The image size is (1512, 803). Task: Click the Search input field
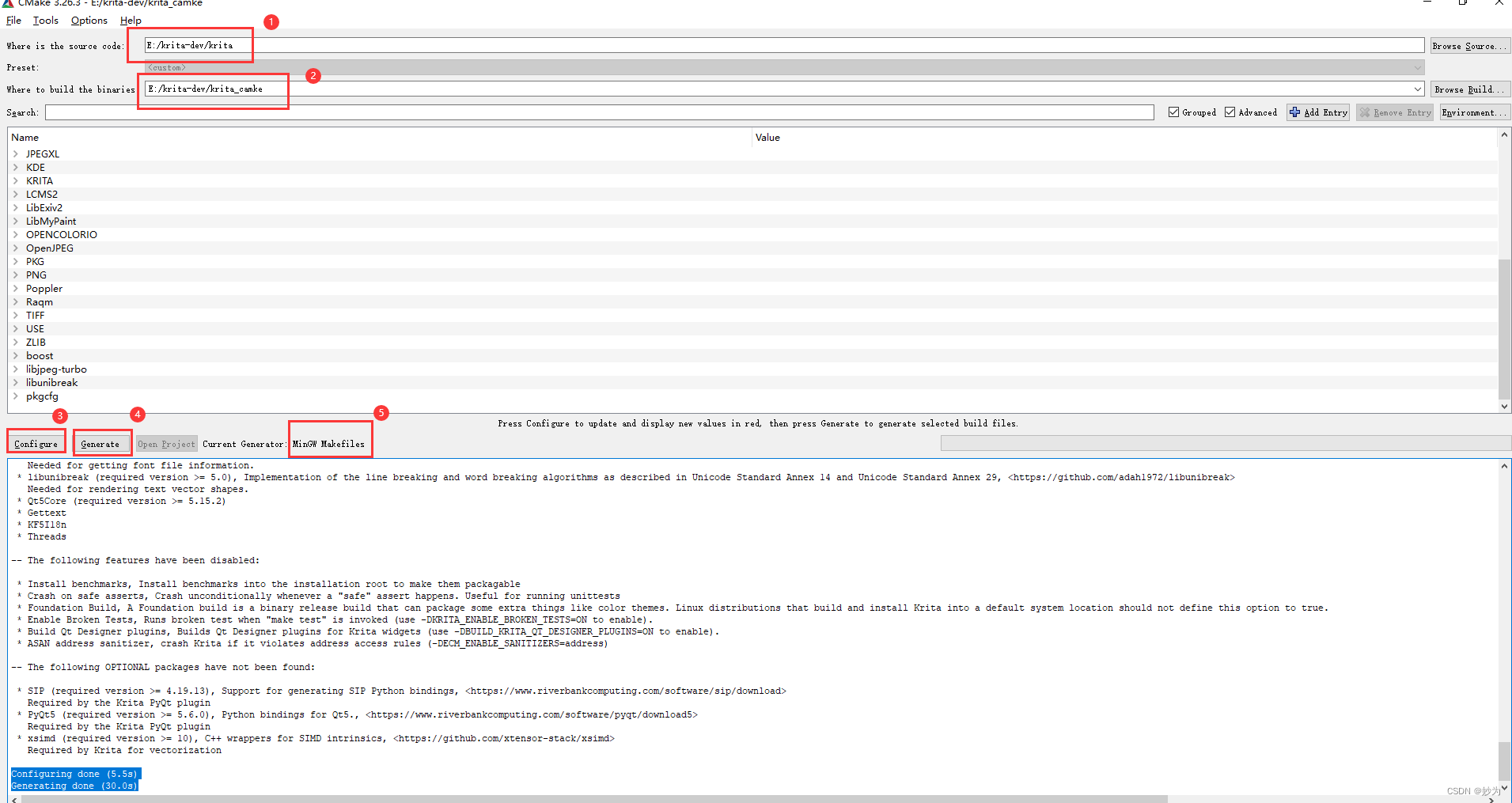(599, 112)
